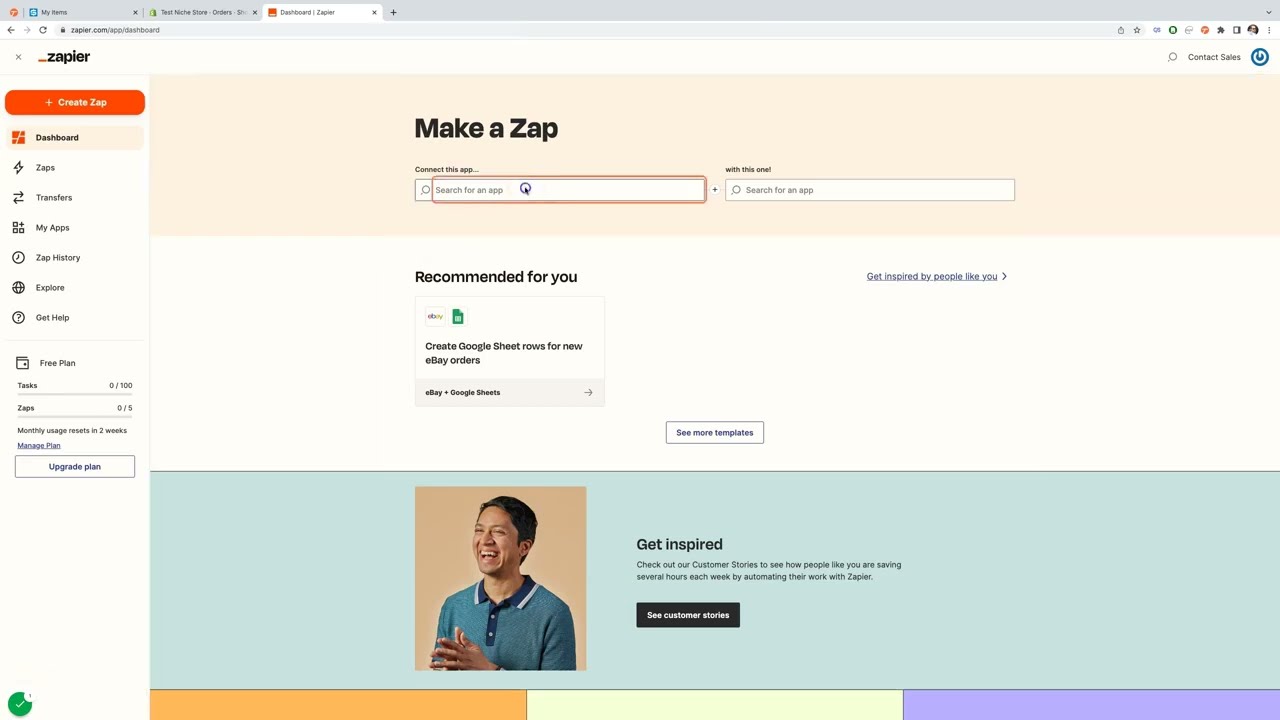Reload the page with refresh icon
This screenshot has height=720, width=1280.
[43, 30]
